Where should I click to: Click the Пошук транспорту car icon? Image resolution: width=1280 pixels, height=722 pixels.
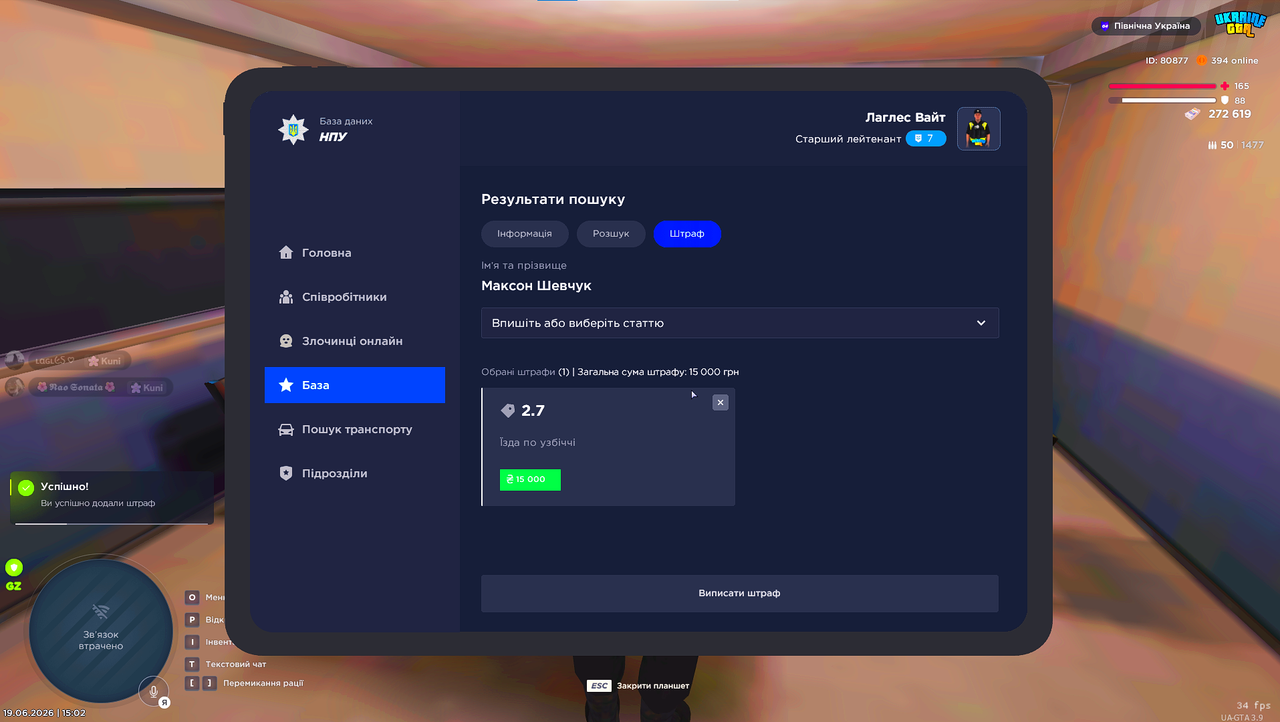tap(286, 429)
